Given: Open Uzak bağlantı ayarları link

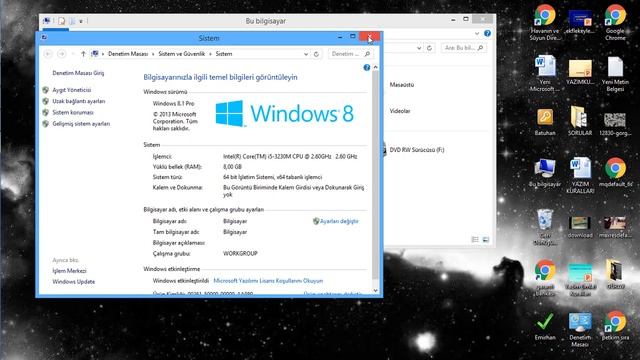Looking at the screenshot, I should [78, 101].
